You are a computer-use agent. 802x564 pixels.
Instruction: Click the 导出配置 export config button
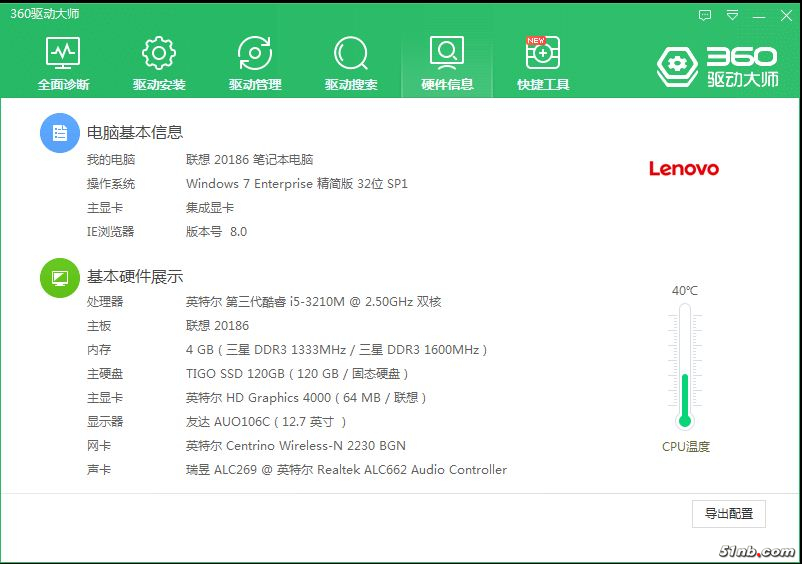click(x=729, y=514)
